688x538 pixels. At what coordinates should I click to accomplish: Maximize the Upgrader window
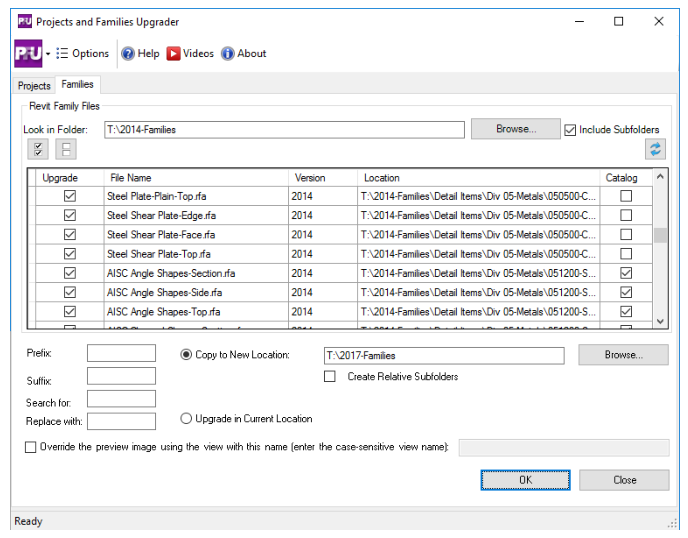(x=618, y=22)
